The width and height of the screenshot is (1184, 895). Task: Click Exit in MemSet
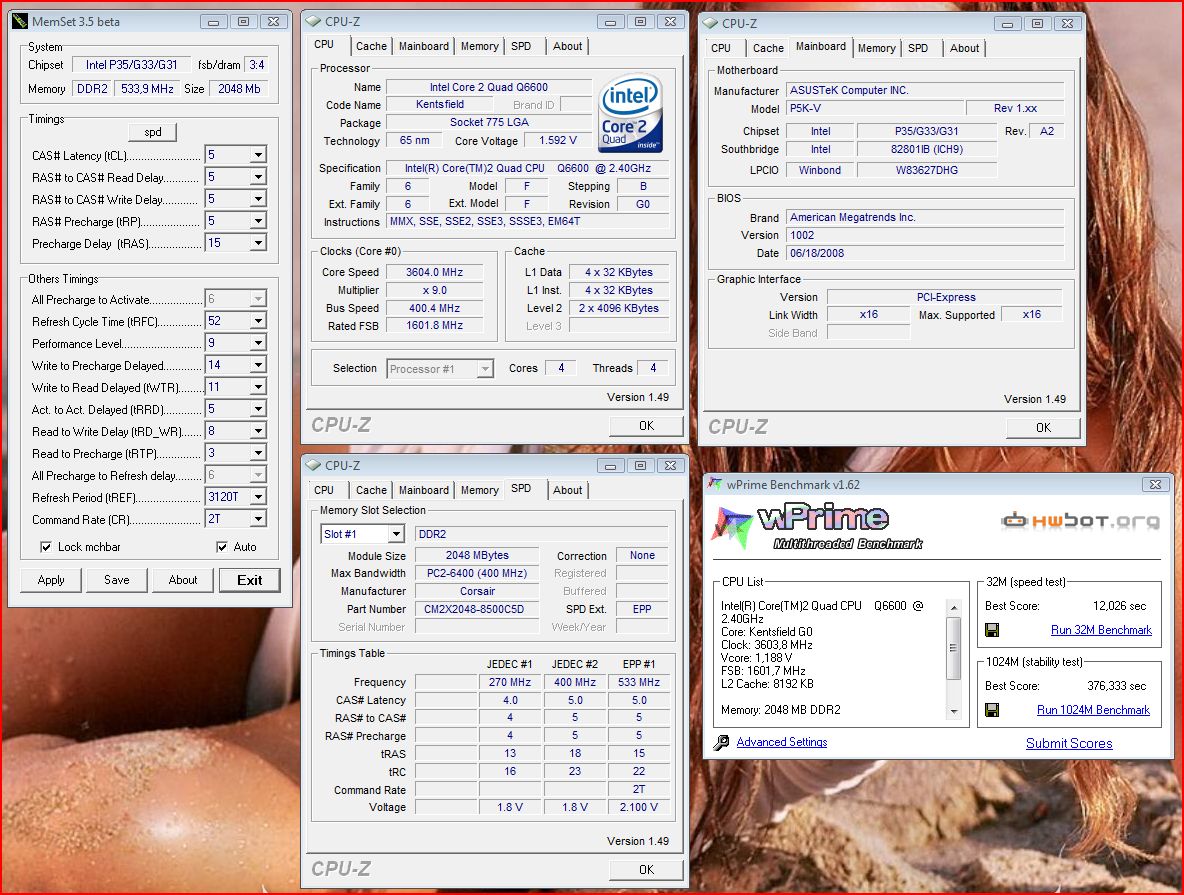point(249,580)
